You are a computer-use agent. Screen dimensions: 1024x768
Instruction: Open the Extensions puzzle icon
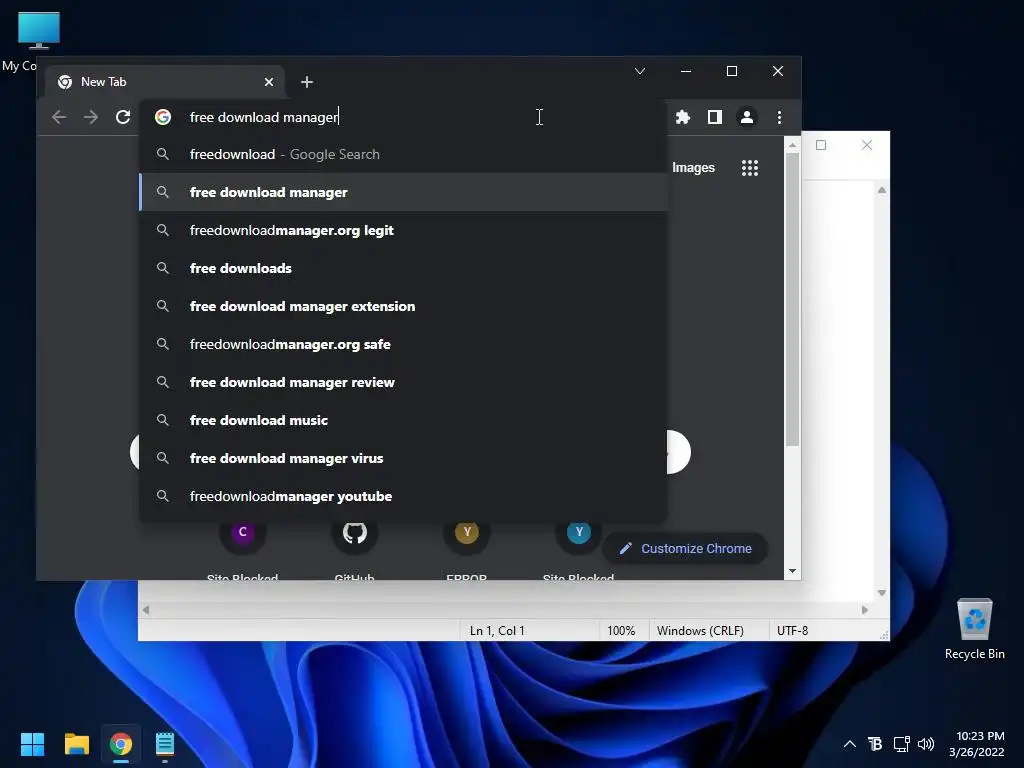point(682,117)
